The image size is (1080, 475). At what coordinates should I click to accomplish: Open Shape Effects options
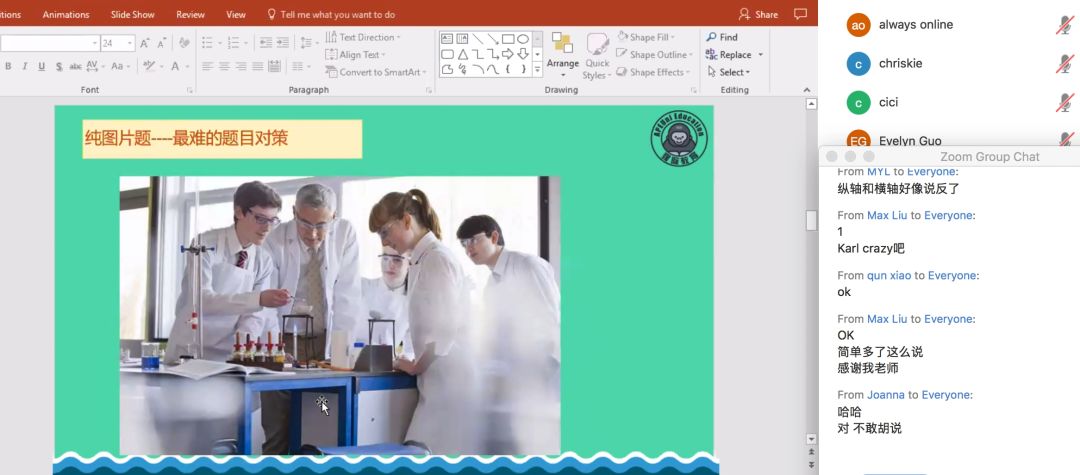[654, 72]
